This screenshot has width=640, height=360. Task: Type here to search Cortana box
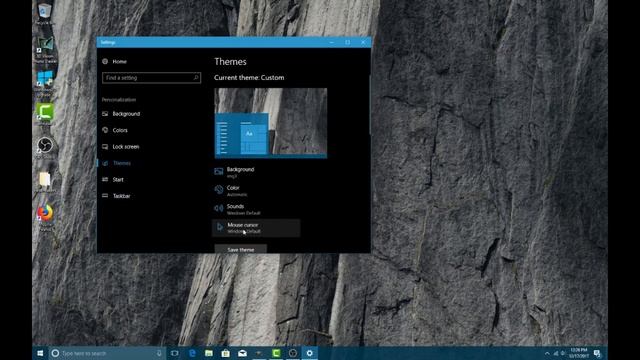[107, 353]
